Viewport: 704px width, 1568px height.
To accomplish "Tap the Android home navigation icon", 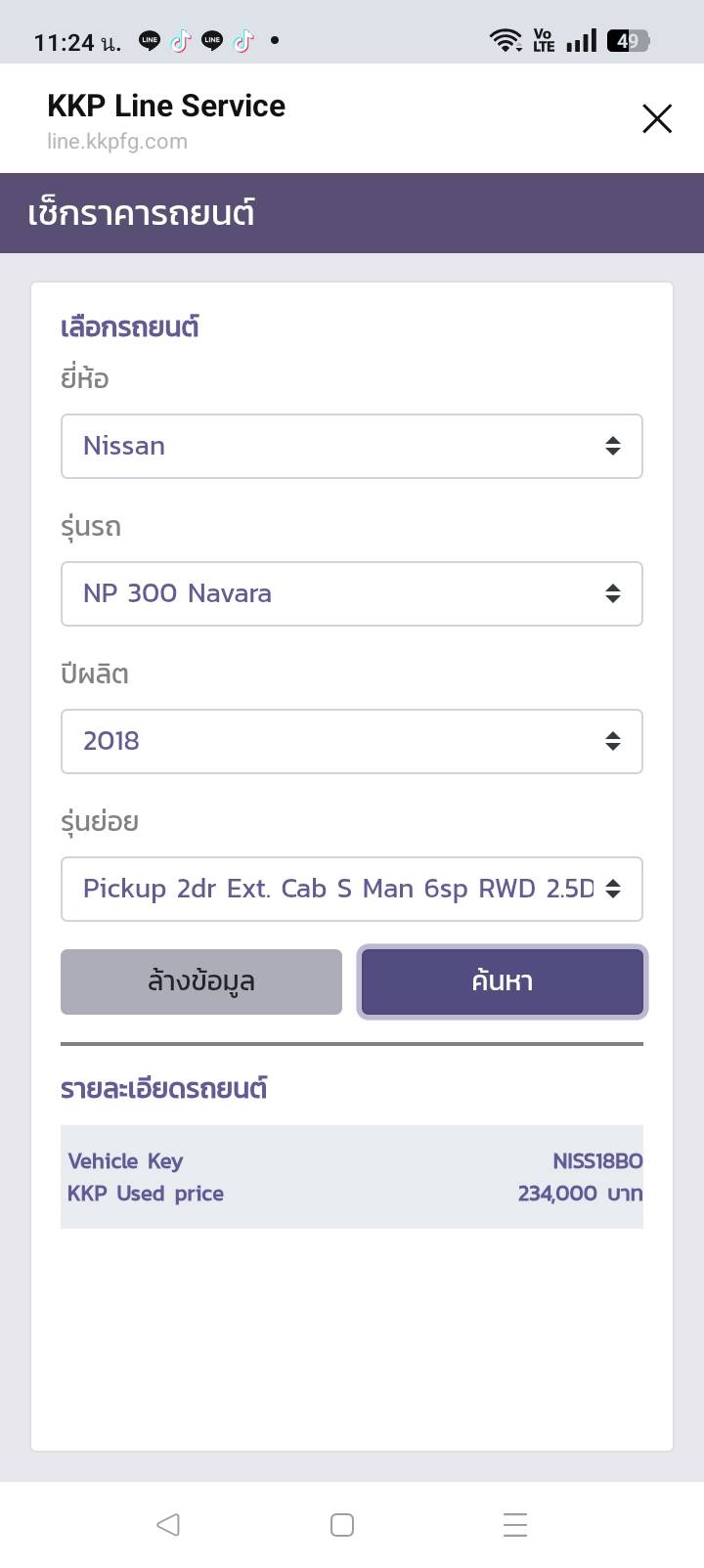I will (x=342, y=1525).
